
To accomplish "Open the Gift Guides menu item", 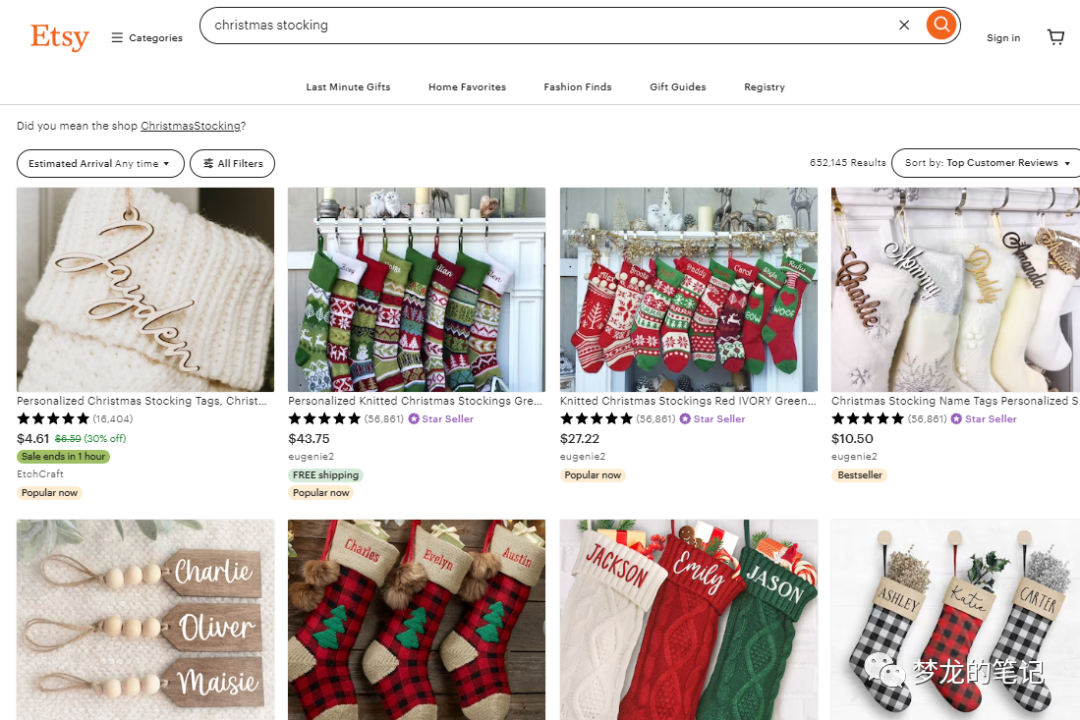I will click(x=678, y=88).
